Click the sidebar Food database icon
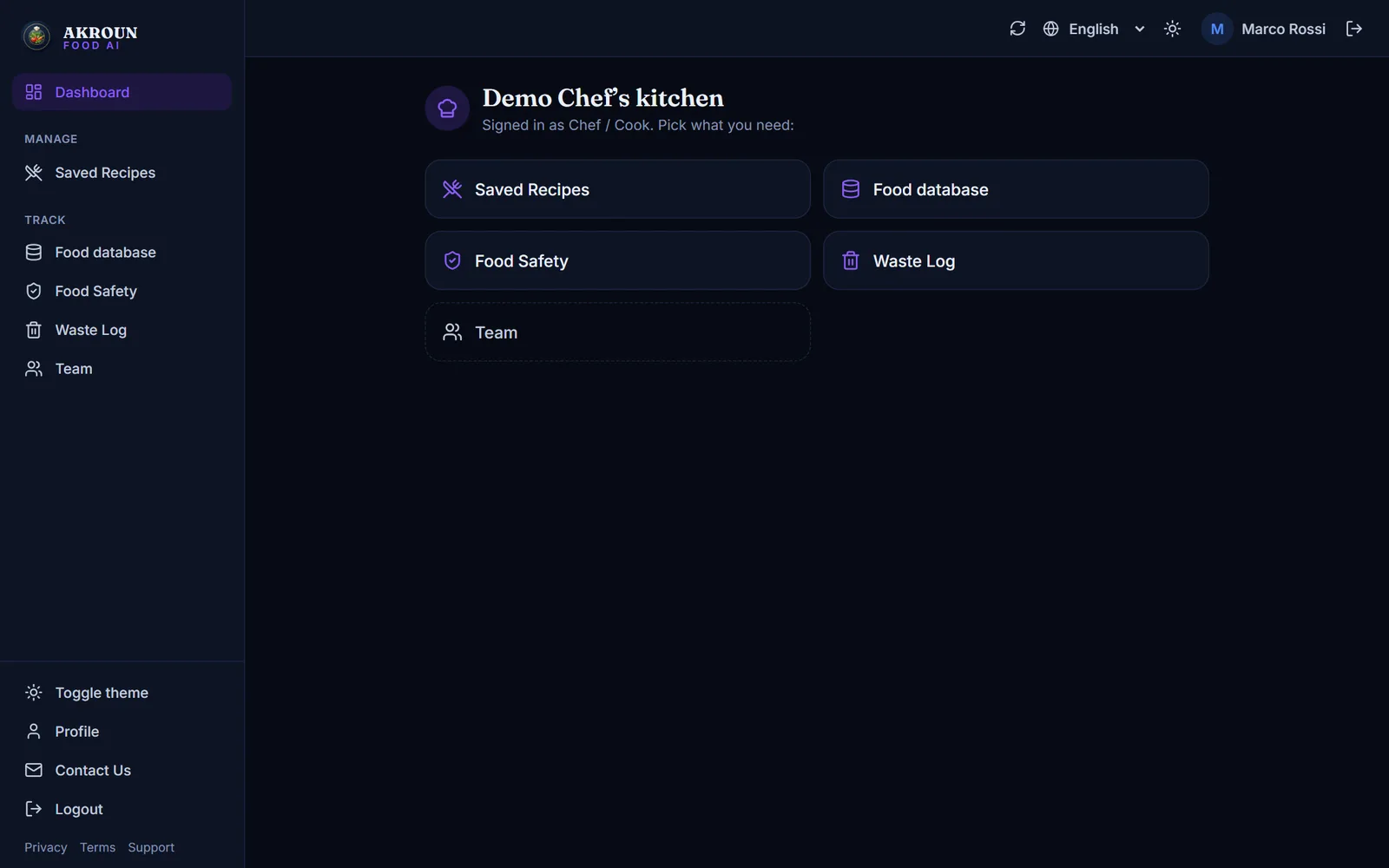Image resolution: width=1389 pixels, height=868 pixels. [34, 253]
